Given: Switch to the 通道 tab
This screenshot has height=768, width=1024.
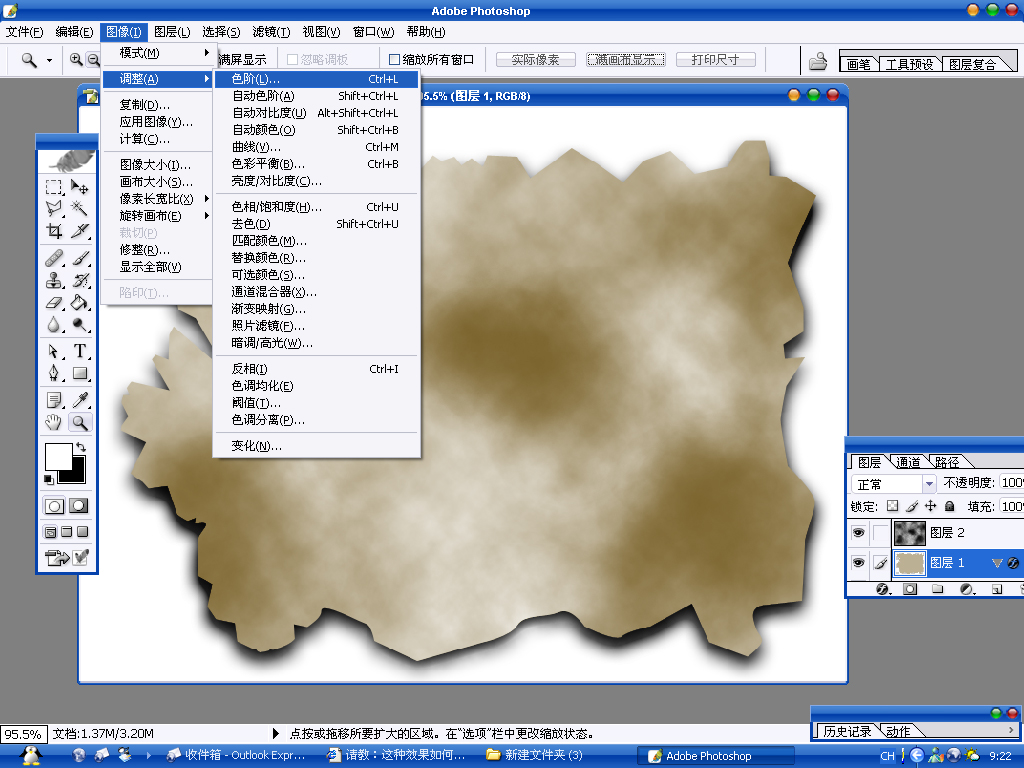Looking at the screenshot, I should pyautogui.click(x=908, y=462).
